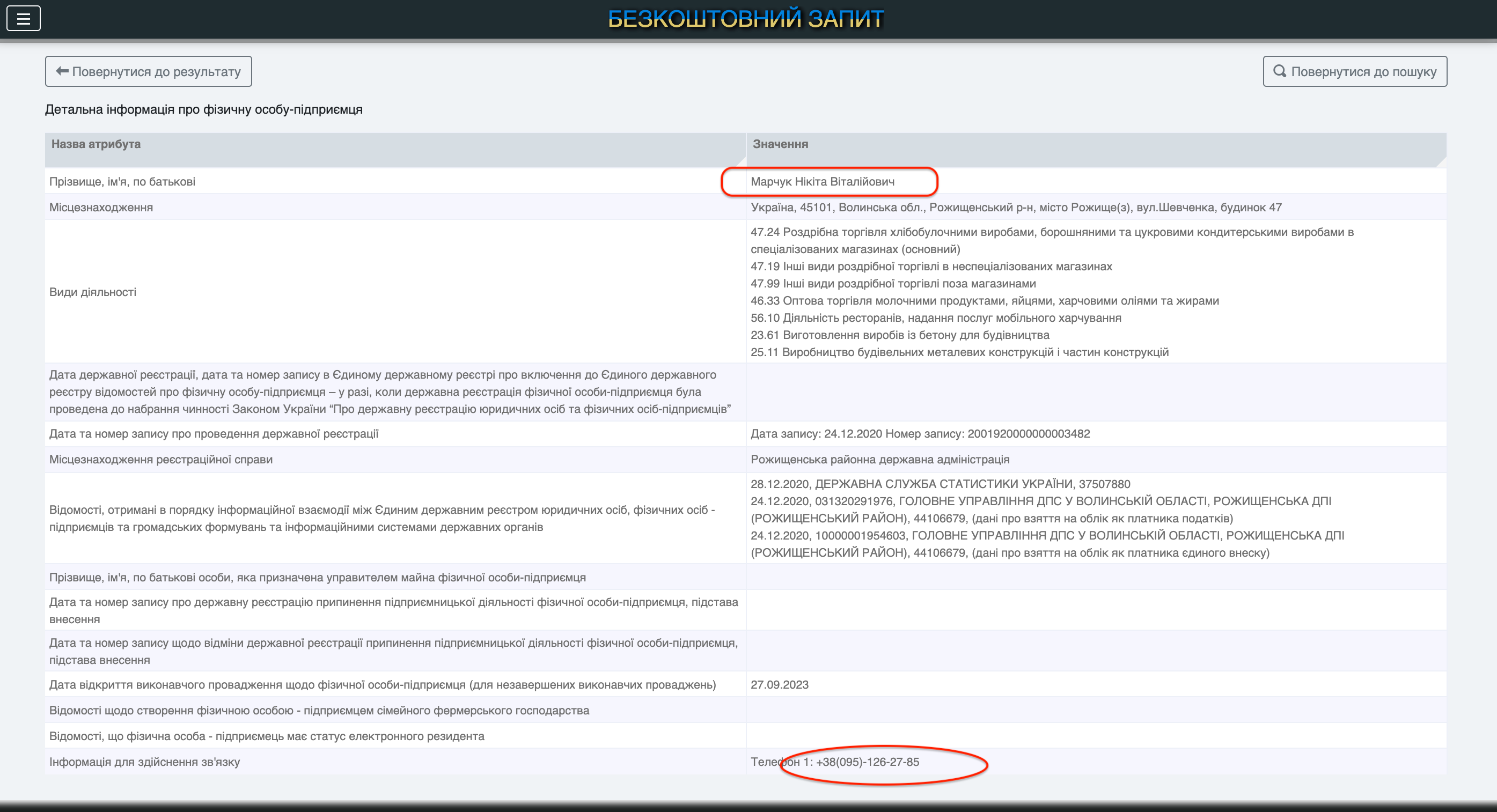Click the Місцезнаходження address value
The width and height of the screenshot is (1497, 812).
pyautogui.click(x=1016, y=208)
